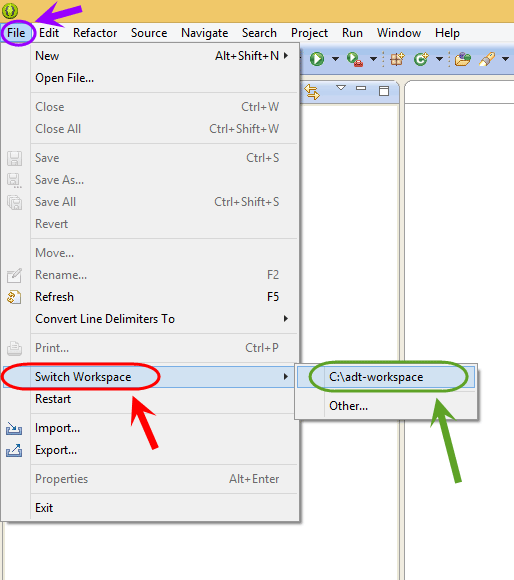This screenshot has height=580, width=514.
Task: Click the Link with Editor arrows icon
Action: [312, 91]
